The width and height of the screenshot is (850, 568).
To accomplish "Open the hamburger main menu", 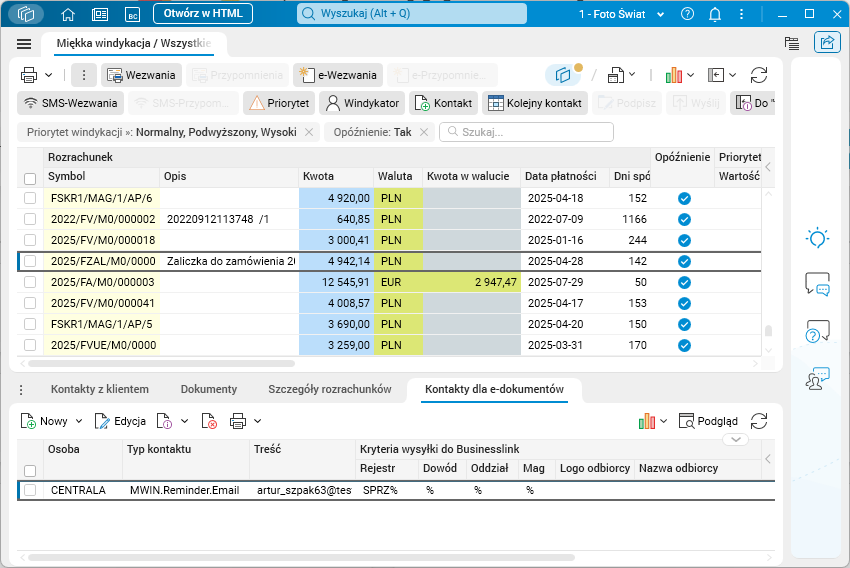I will pyautogui.click(x=24, y=44).
